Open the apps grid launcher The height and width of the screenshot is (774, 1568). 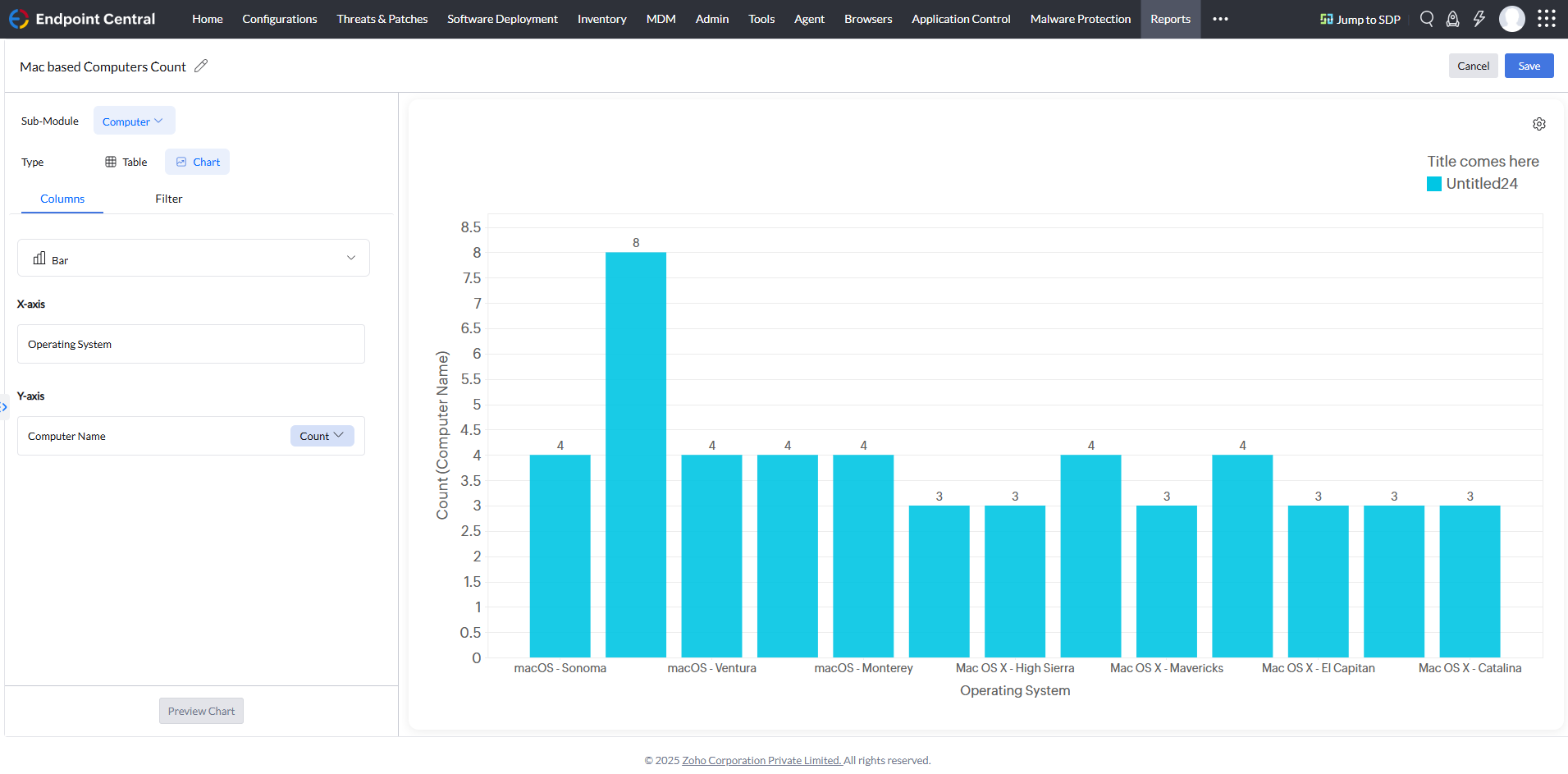point(1547,18)
